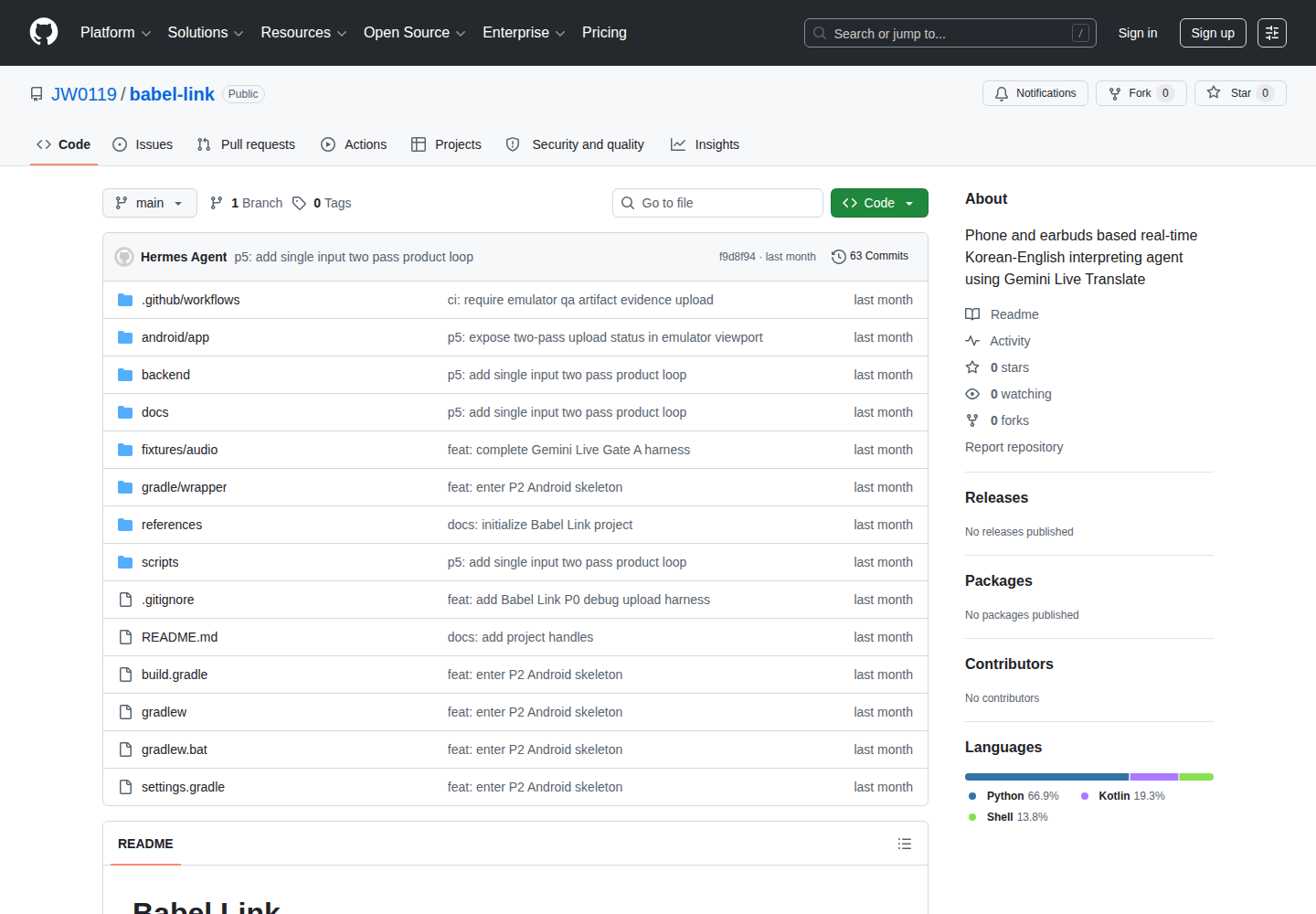1316x914 pixels.
Task: Click the Pricing link
Action: [x=604, y=33]
